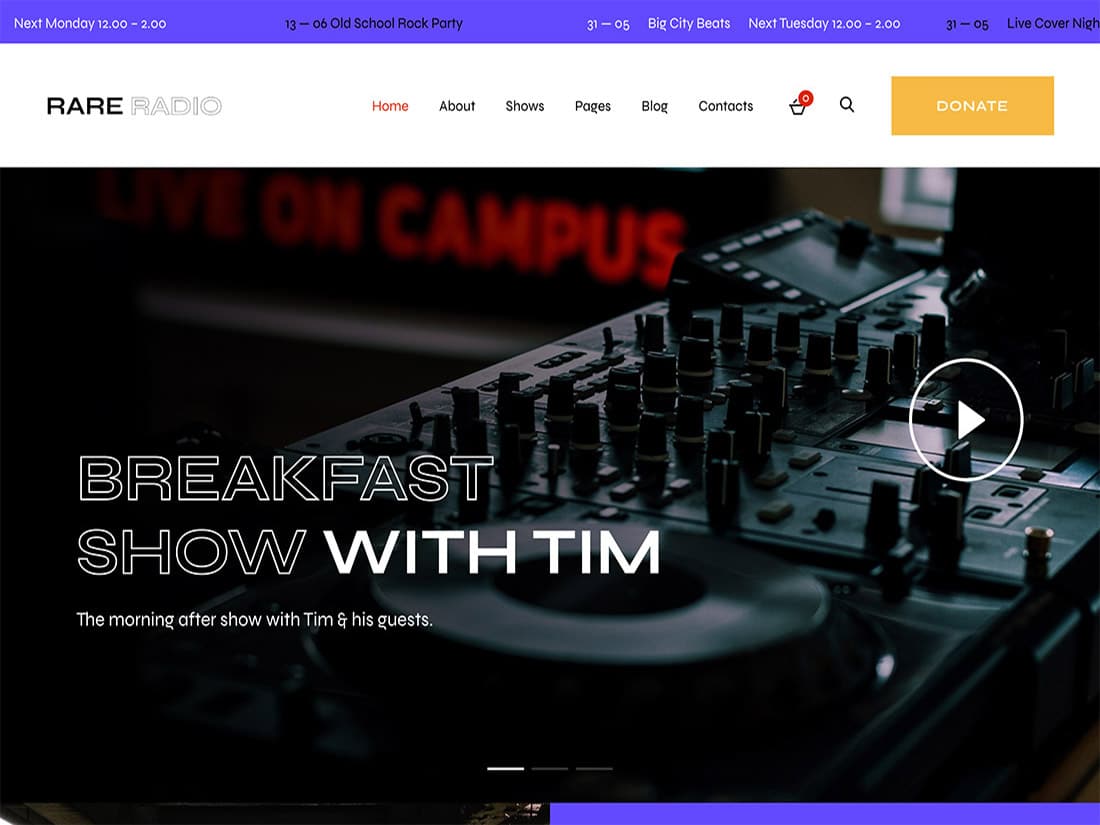
Task: Open the shopping cart icon
Action: point(798,106)
